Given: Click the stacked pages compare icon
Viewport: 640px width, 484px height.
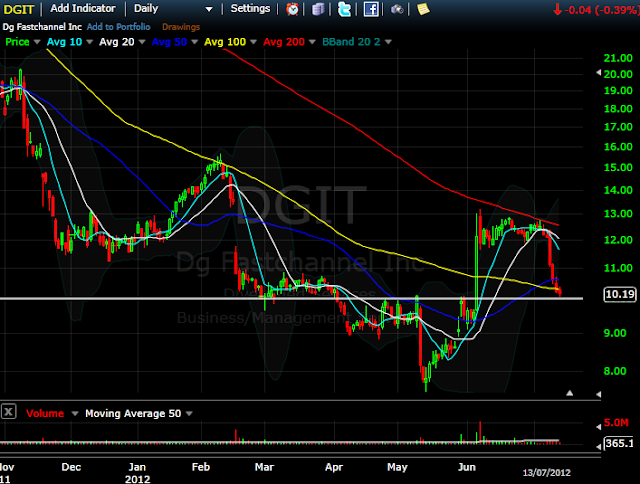Looking at the screenshot, I should tap(318, 9).
